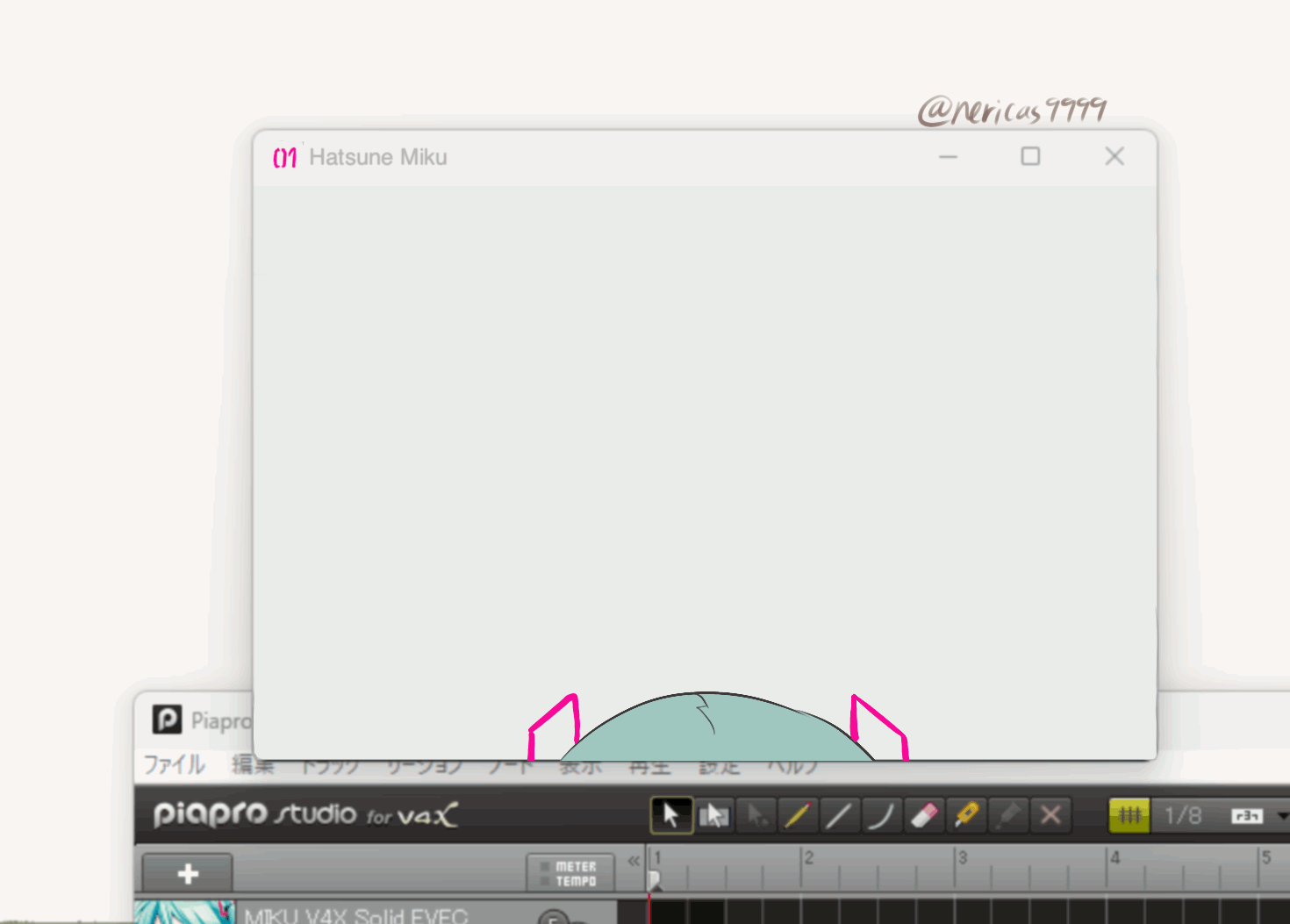Click measure 5 on the timeline ruler
Screen dimensions: 1290x924
click(1266, 857)
